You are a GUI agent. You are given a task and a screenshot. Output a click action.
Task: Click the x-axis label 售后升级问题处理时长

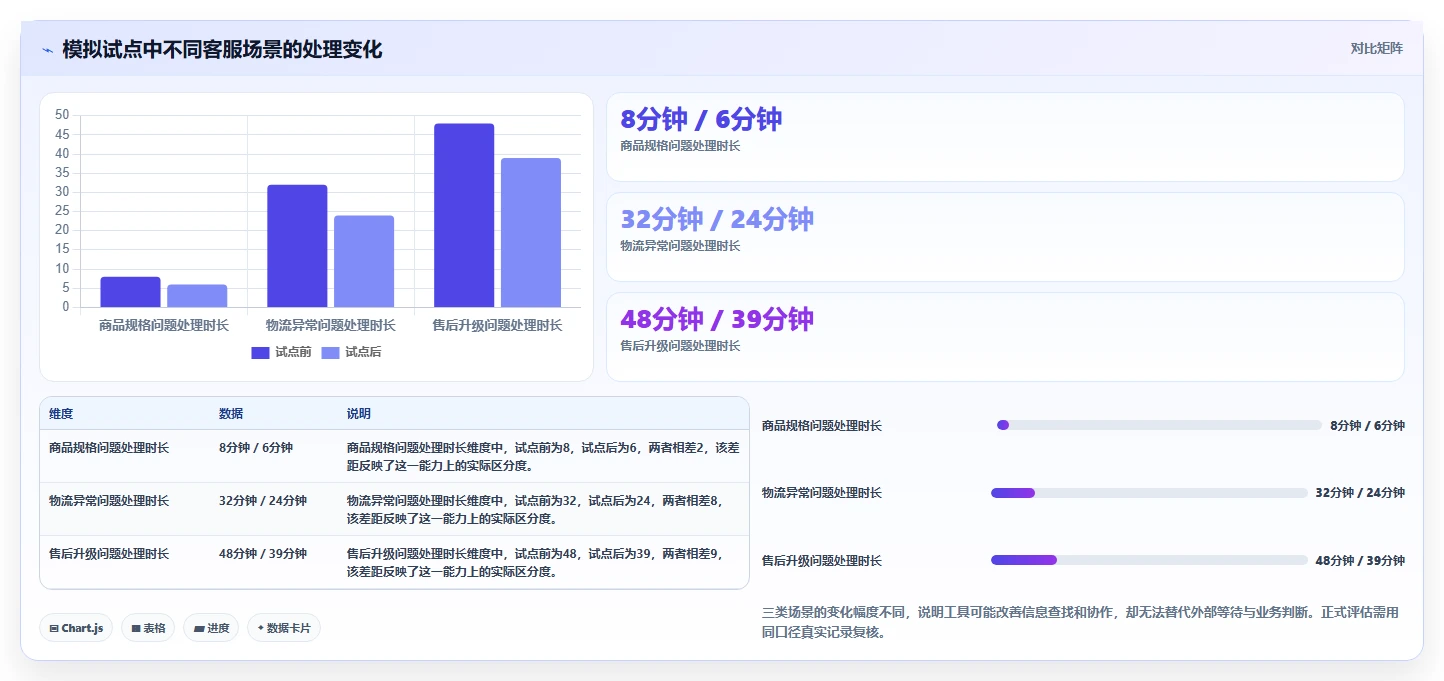[x=497, y=326]
